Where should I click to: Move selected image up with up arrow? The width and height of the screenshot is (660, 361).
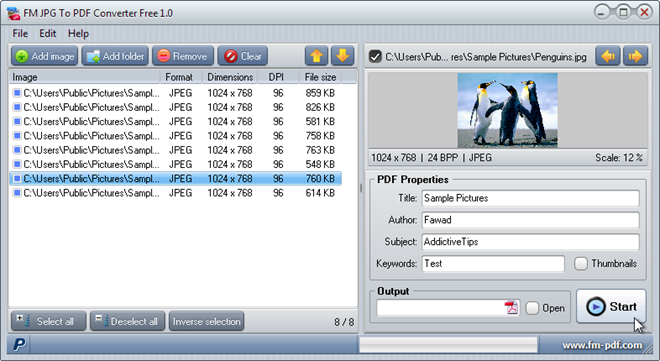[x=317, y=56]
